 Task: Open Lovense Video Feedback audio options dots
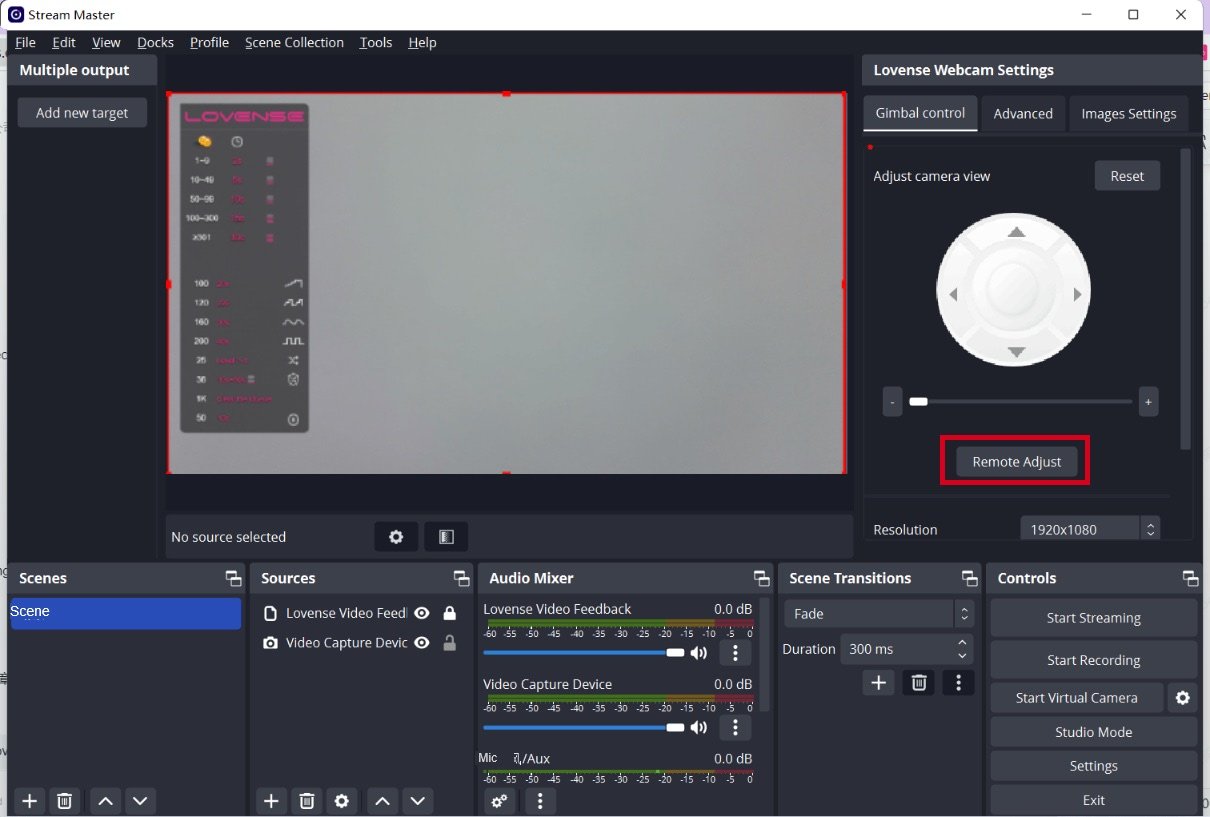coord(735,653)
